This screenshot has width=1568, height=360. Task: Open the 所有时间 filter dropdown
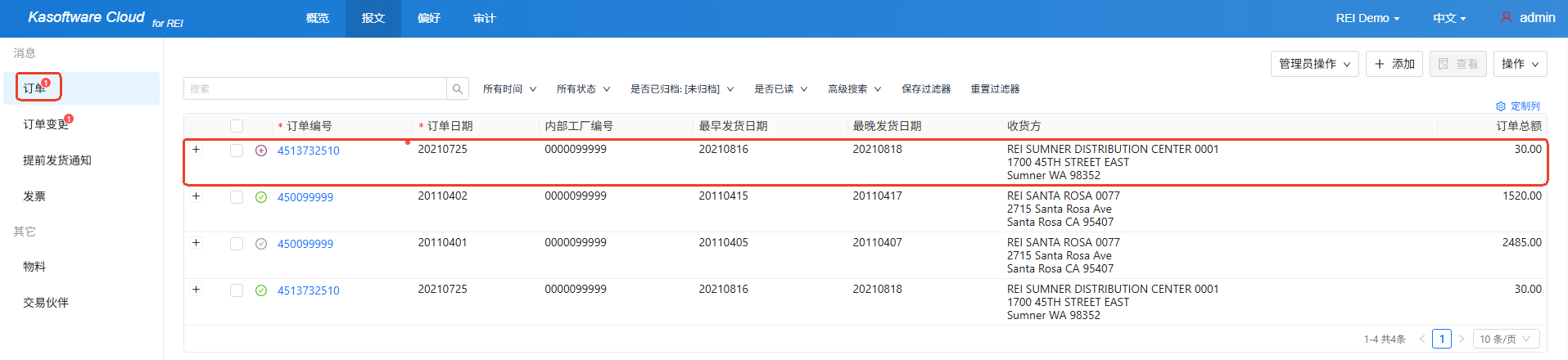point(509,89)
